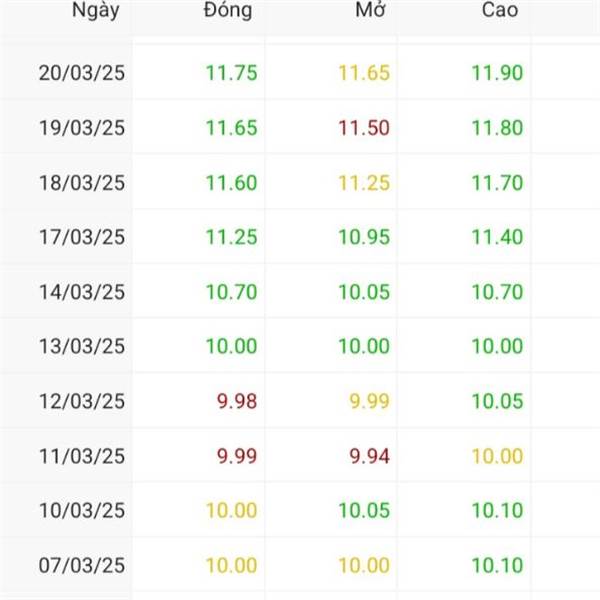Click the Đóng column header
600x600 pixels.
click(227, 12)
